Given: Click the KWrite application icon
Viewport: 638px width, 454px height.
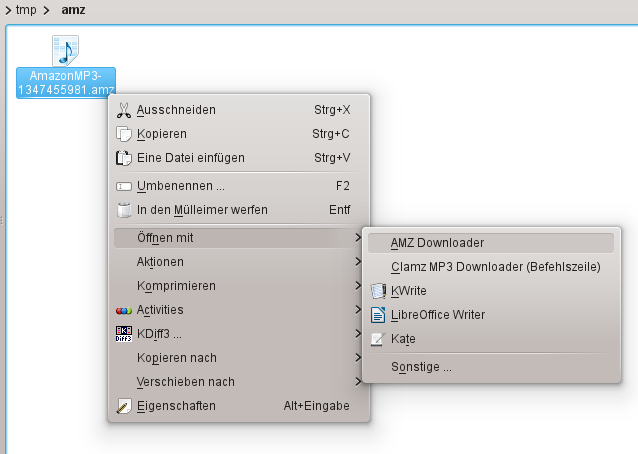Looking at the screenshot, I should pyautogui.click(x=378, y=291).
